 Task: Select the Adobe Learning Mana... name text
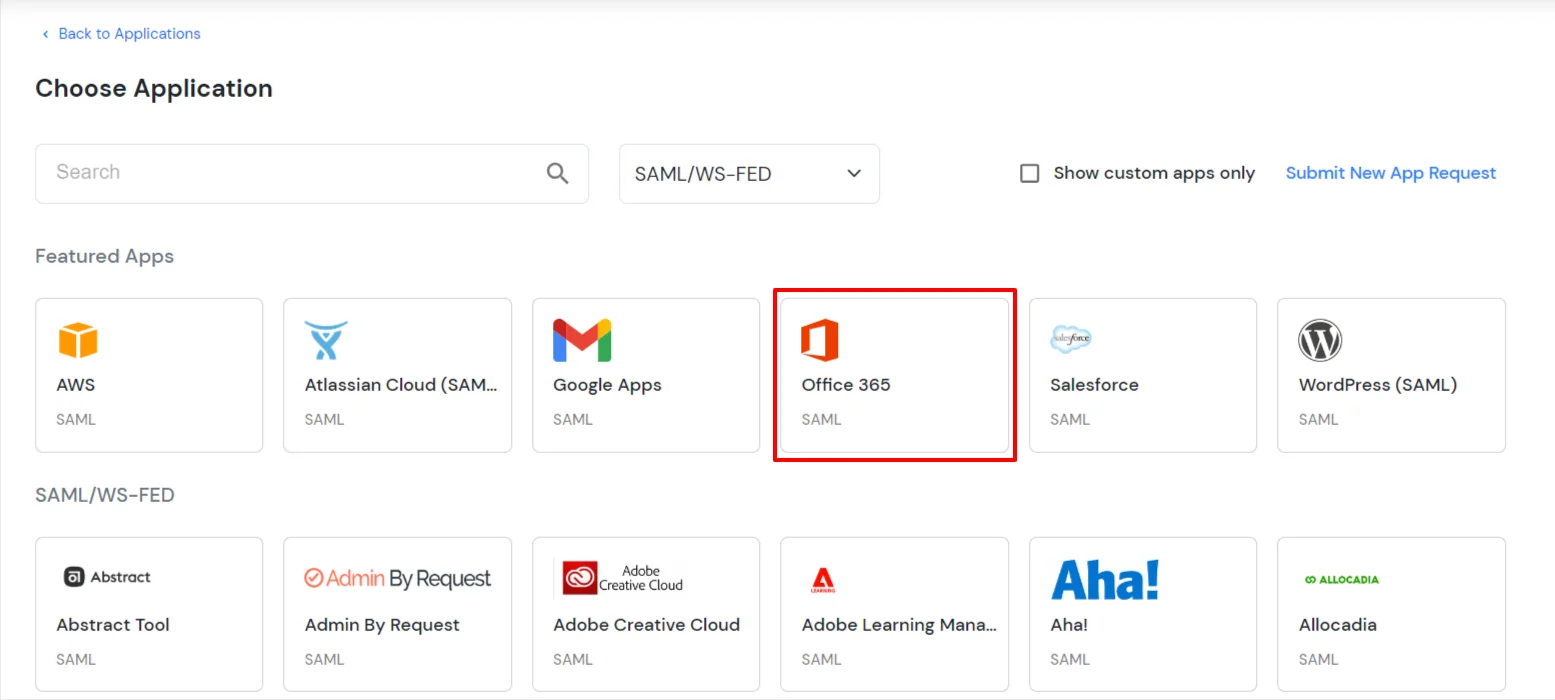[899, 624]
